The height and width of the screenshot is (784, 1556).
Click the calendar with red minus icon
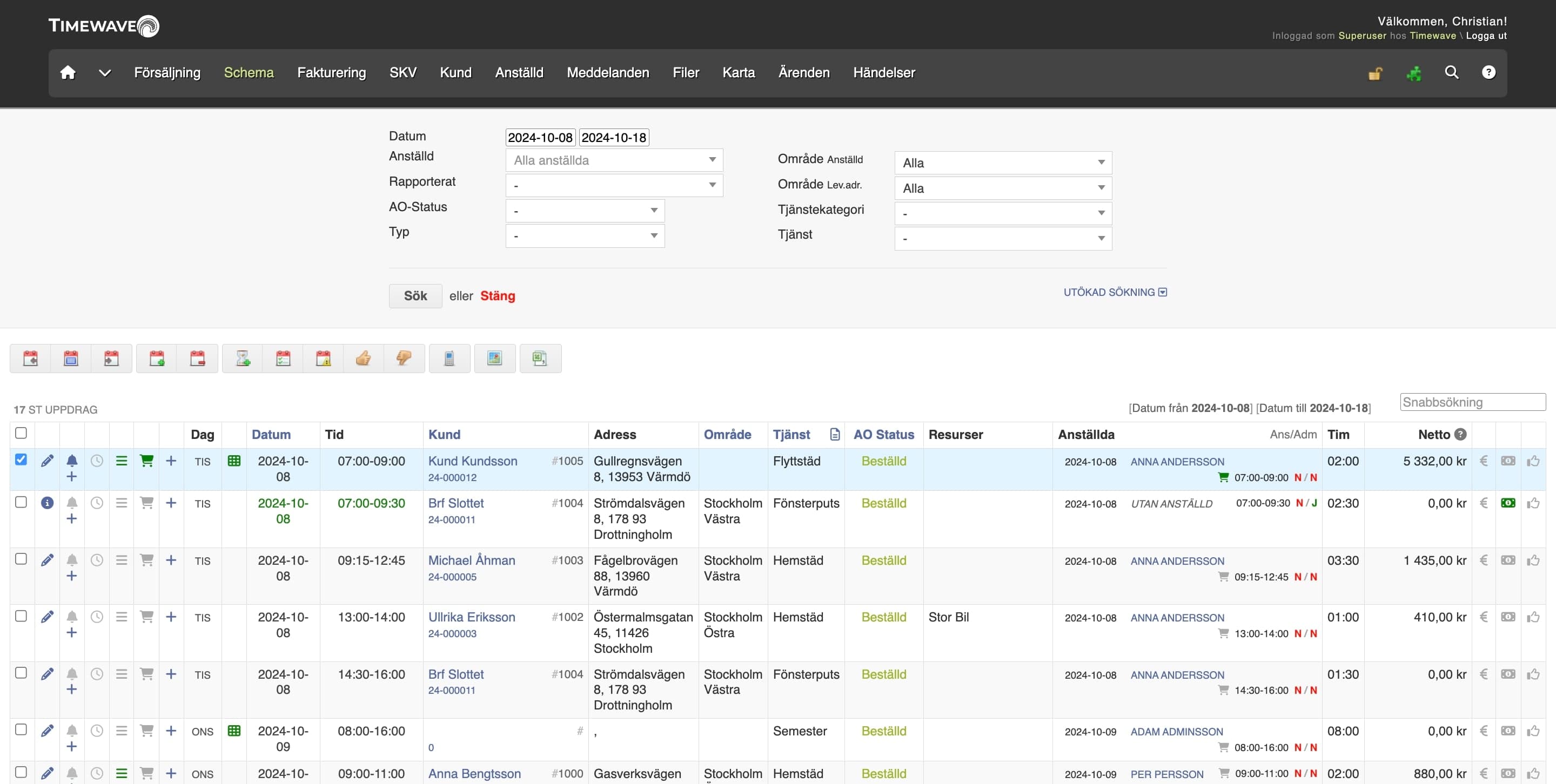point(198,359)
